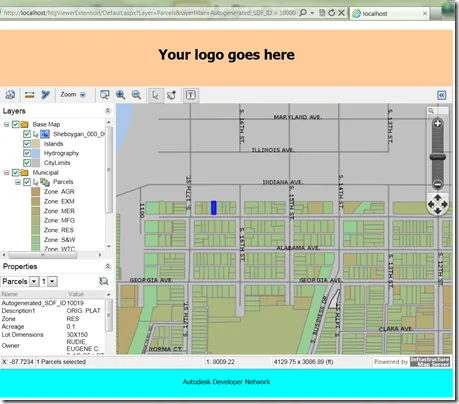
Task: Click the pan arrows navigation control
Action: (x=438, y=204)
